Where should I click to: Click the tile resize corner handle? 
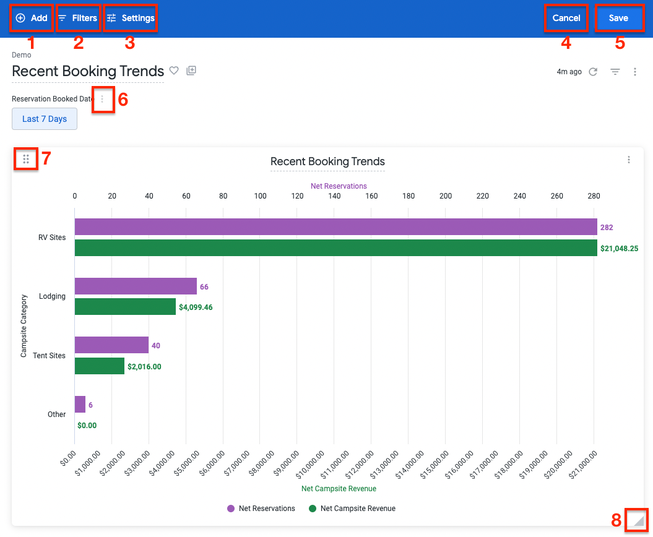point(638,520)
